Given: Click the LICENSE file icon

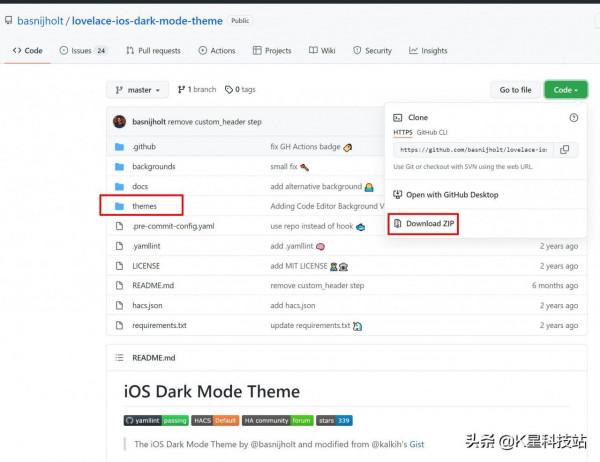Looking at the screenshot, I should pyautogui.click(x=119, y=266).
